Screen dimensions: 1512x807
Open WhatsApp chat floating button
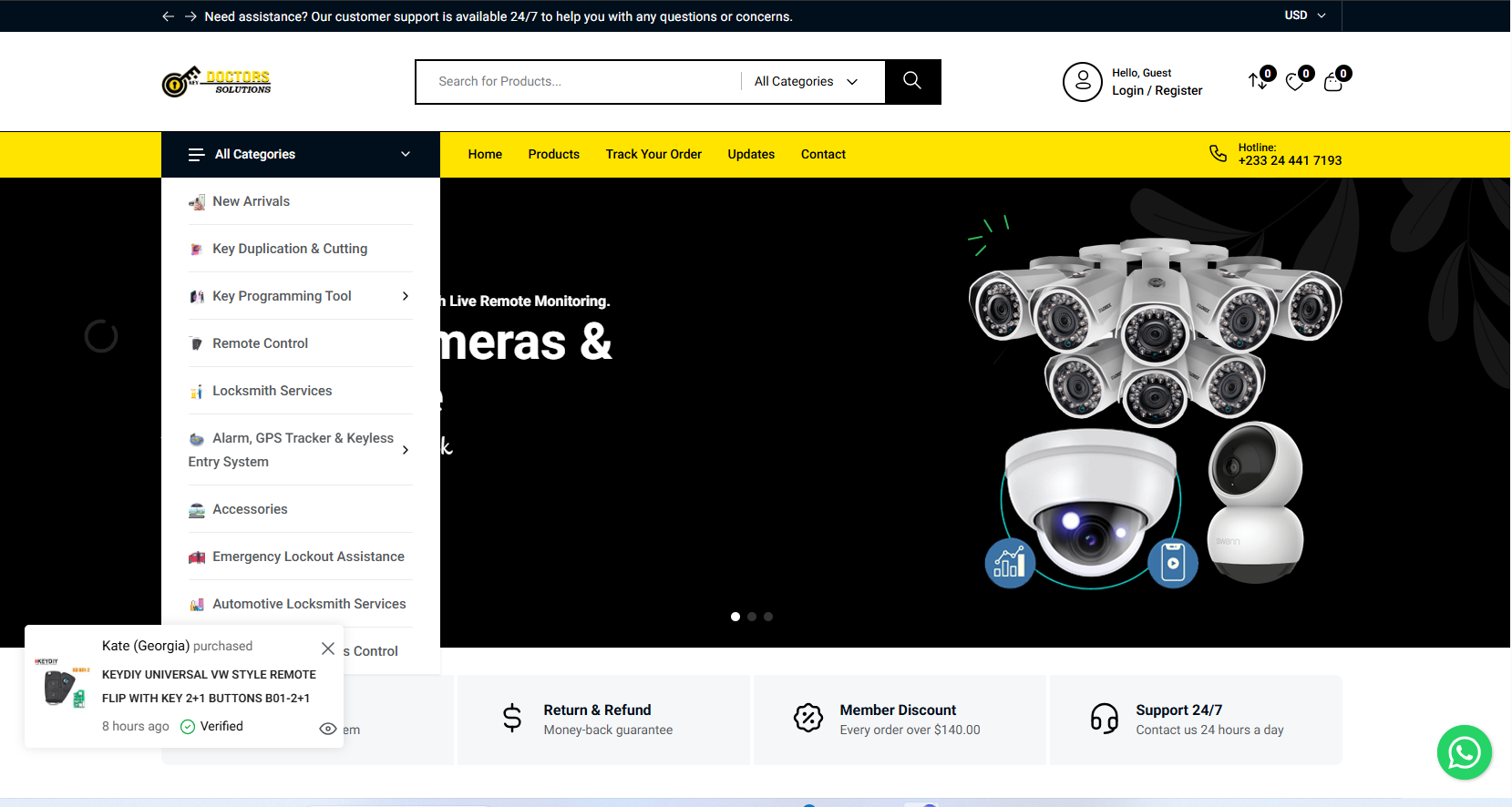1464,752
